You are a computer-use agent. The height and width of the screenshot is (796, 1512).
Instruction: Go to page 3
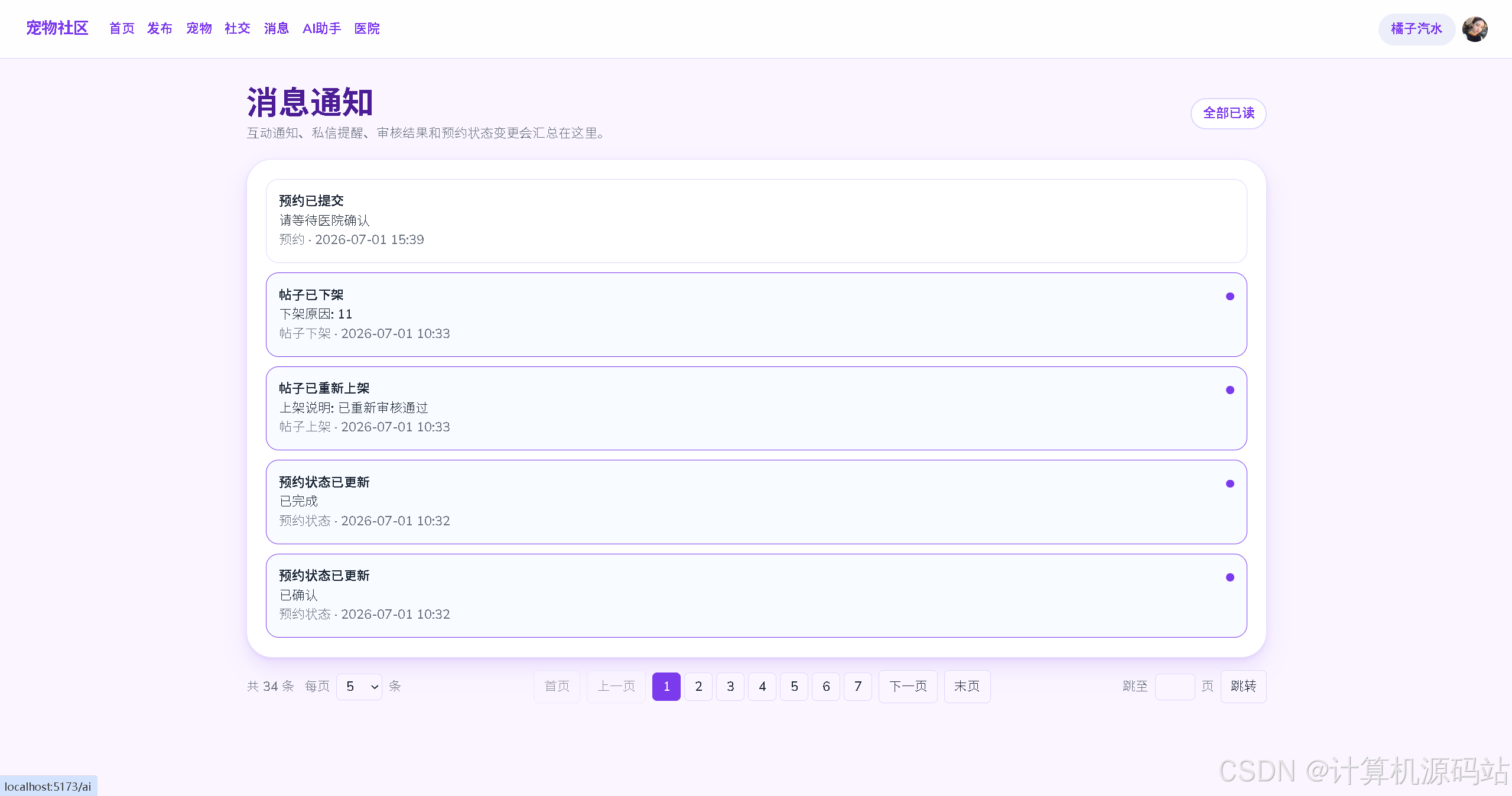(730, 687)
